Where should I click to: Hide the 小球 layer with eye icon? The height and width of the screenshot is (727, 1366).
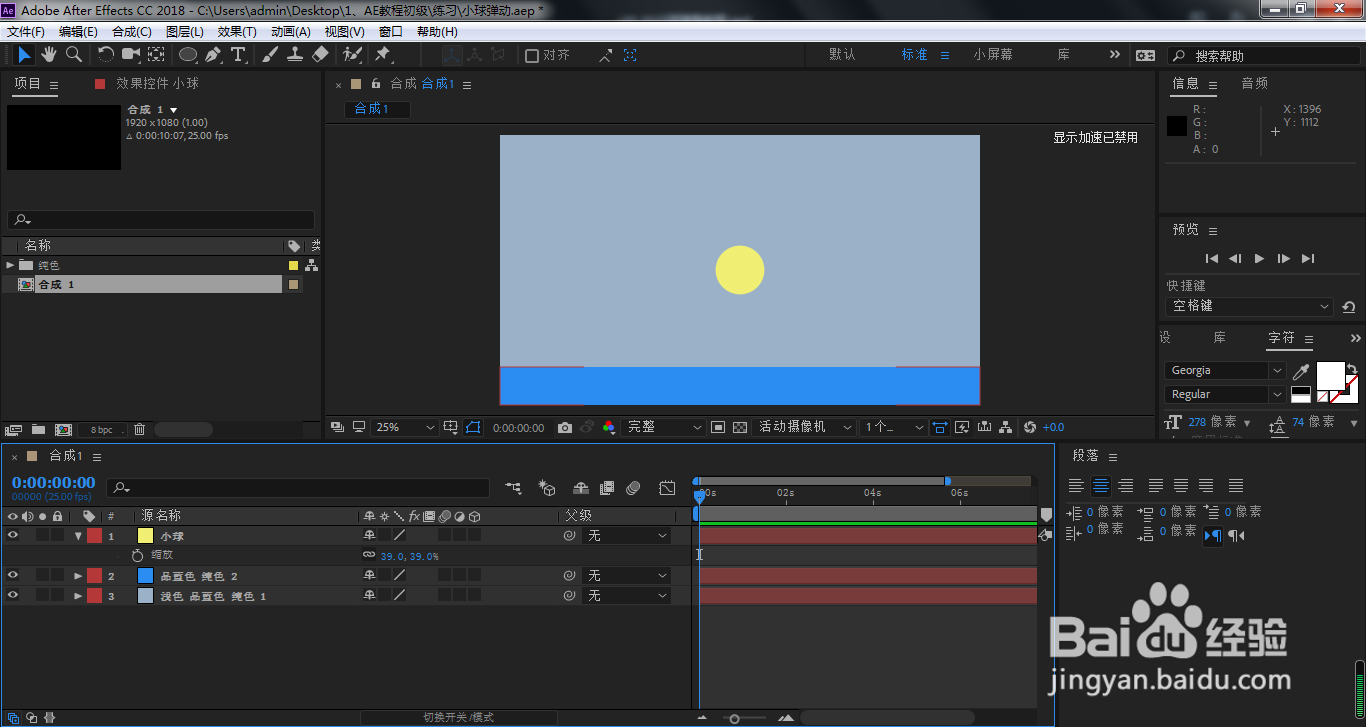[x=13, y=536]
